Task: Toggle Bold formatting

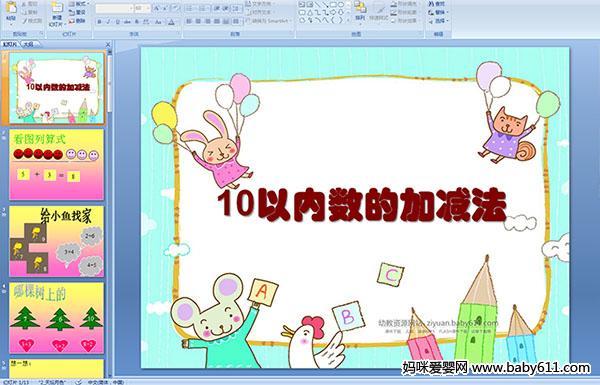Action: 99,22
